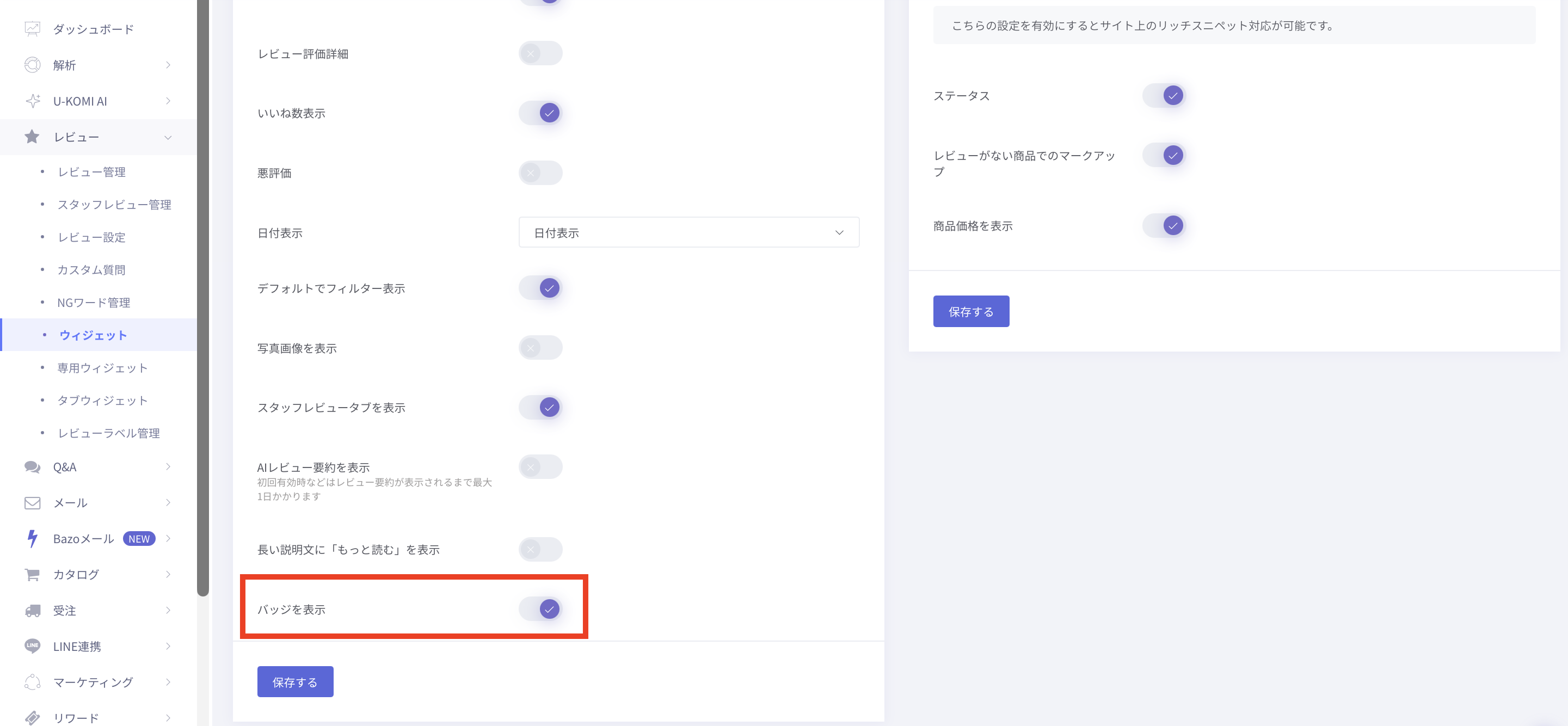Image resolution: width=1568 pixels, height=726 pixels.
Task: Click the sidebar vertical scrollbar
Action: pyautogui.click(x=204, y=304)
